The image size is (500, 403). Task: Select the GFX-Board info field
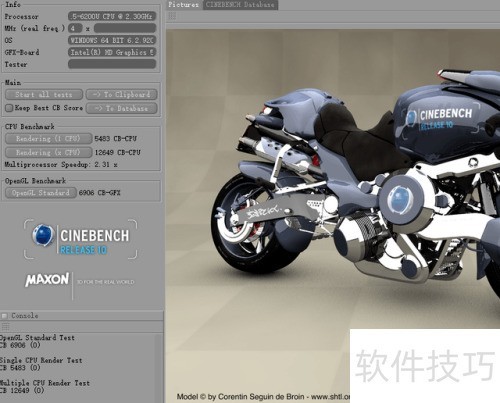click(x=112, y=52)
